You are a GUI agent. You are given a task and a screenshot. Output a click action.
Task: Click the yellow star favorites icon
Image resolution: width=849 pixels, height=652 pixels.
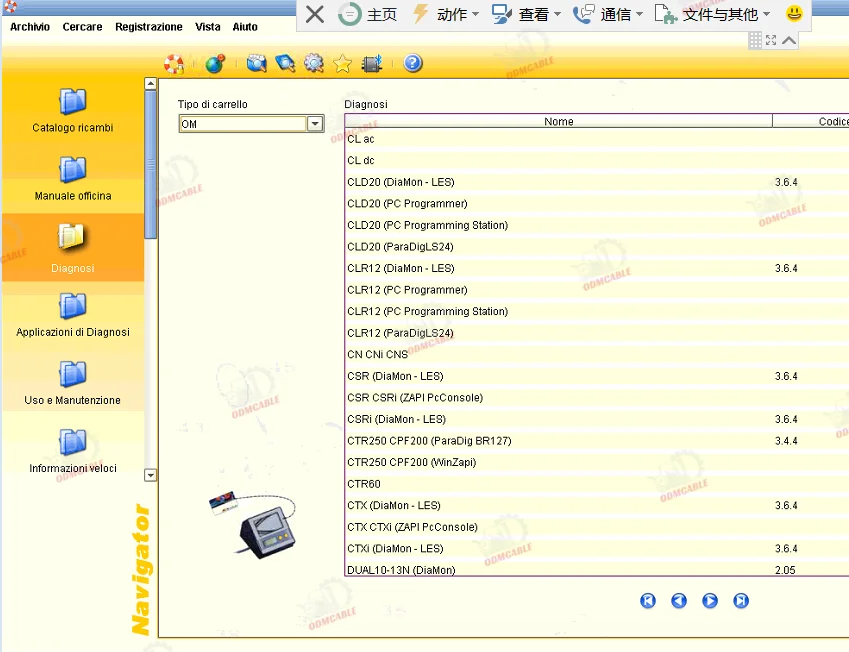pyautogui.click(x=342, y=64)
